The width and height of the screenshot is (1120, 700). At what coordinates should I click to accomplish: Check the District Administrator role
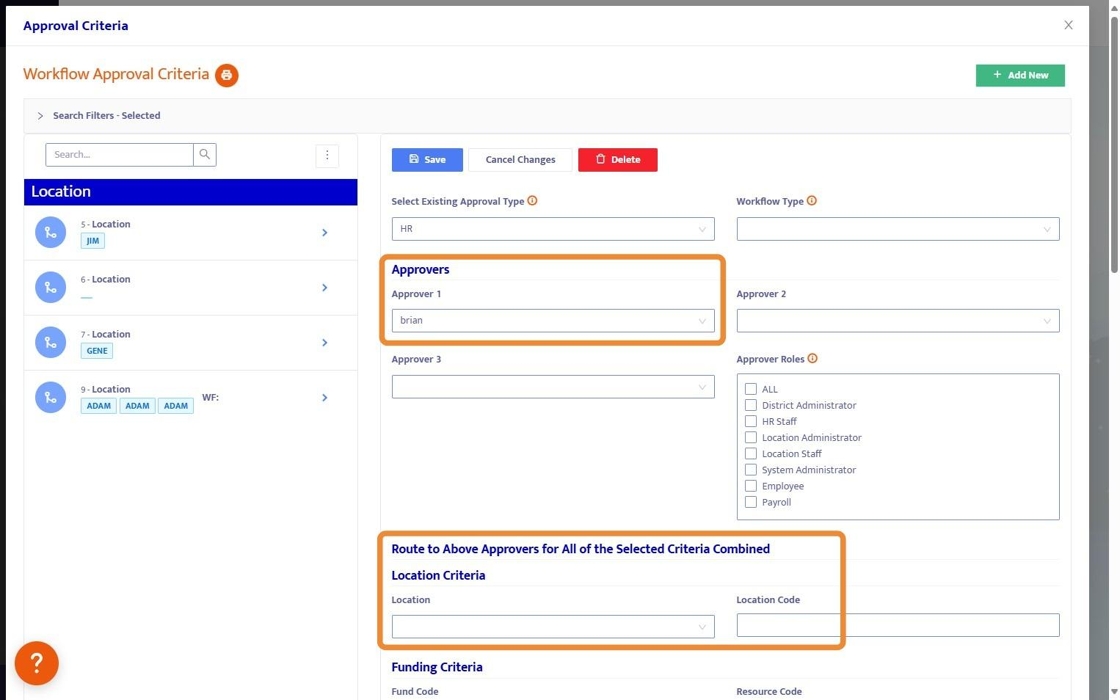751,405
